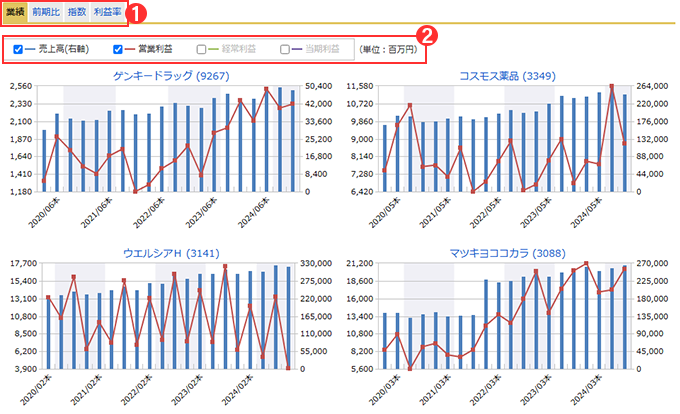Click the first blue bar in ゲンキードラッグ chart

click(x=44, y=160)
